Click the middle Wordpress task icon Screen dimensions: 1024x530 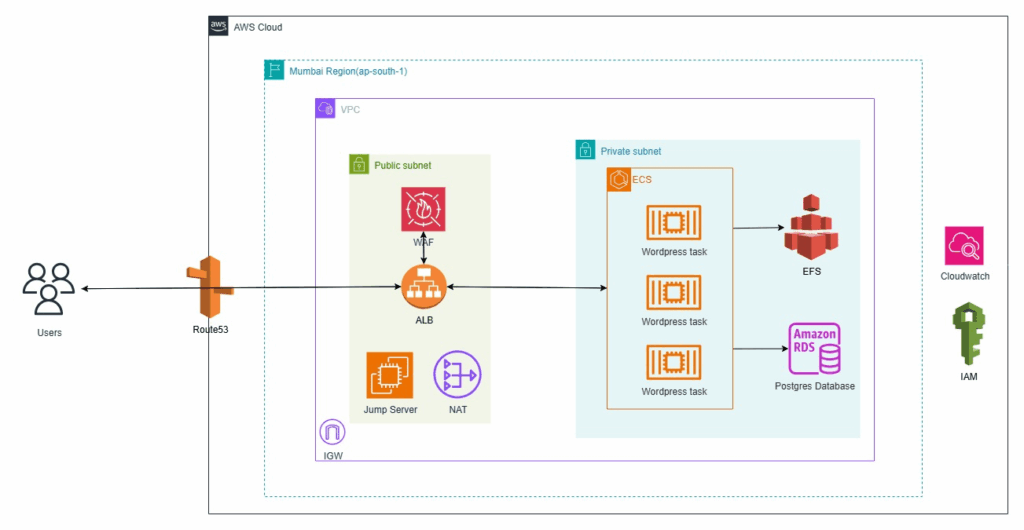(x=674, y=292)
